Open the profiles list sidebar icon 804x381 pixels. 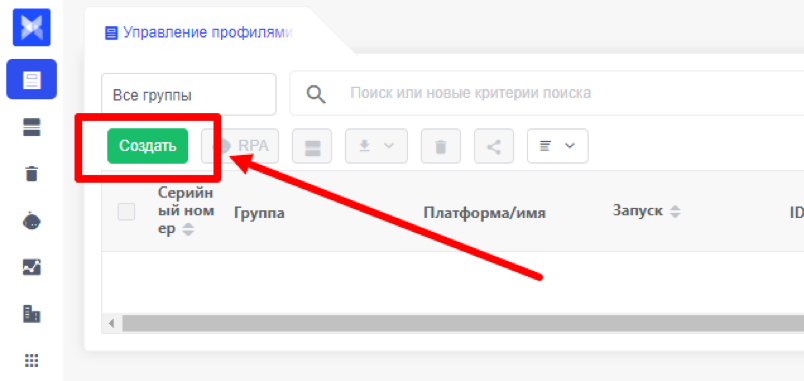[31, 79]
